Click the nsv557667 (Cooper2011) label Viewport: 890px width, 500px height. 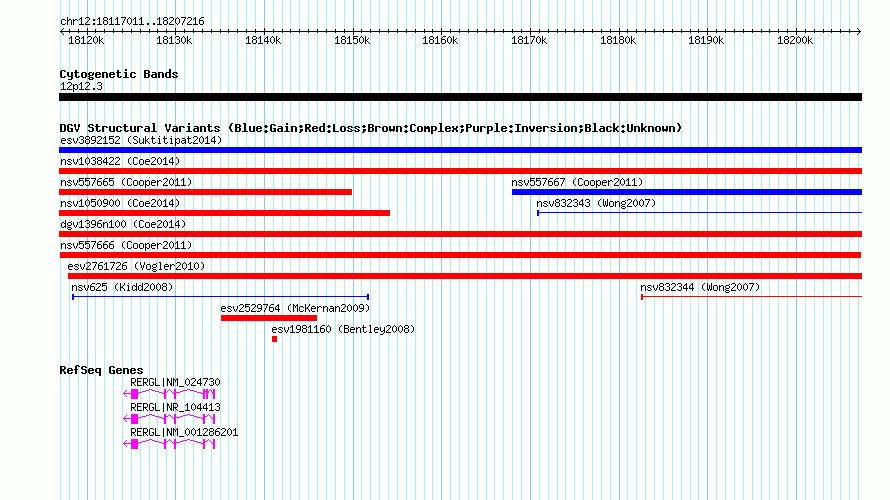point(577,182)
